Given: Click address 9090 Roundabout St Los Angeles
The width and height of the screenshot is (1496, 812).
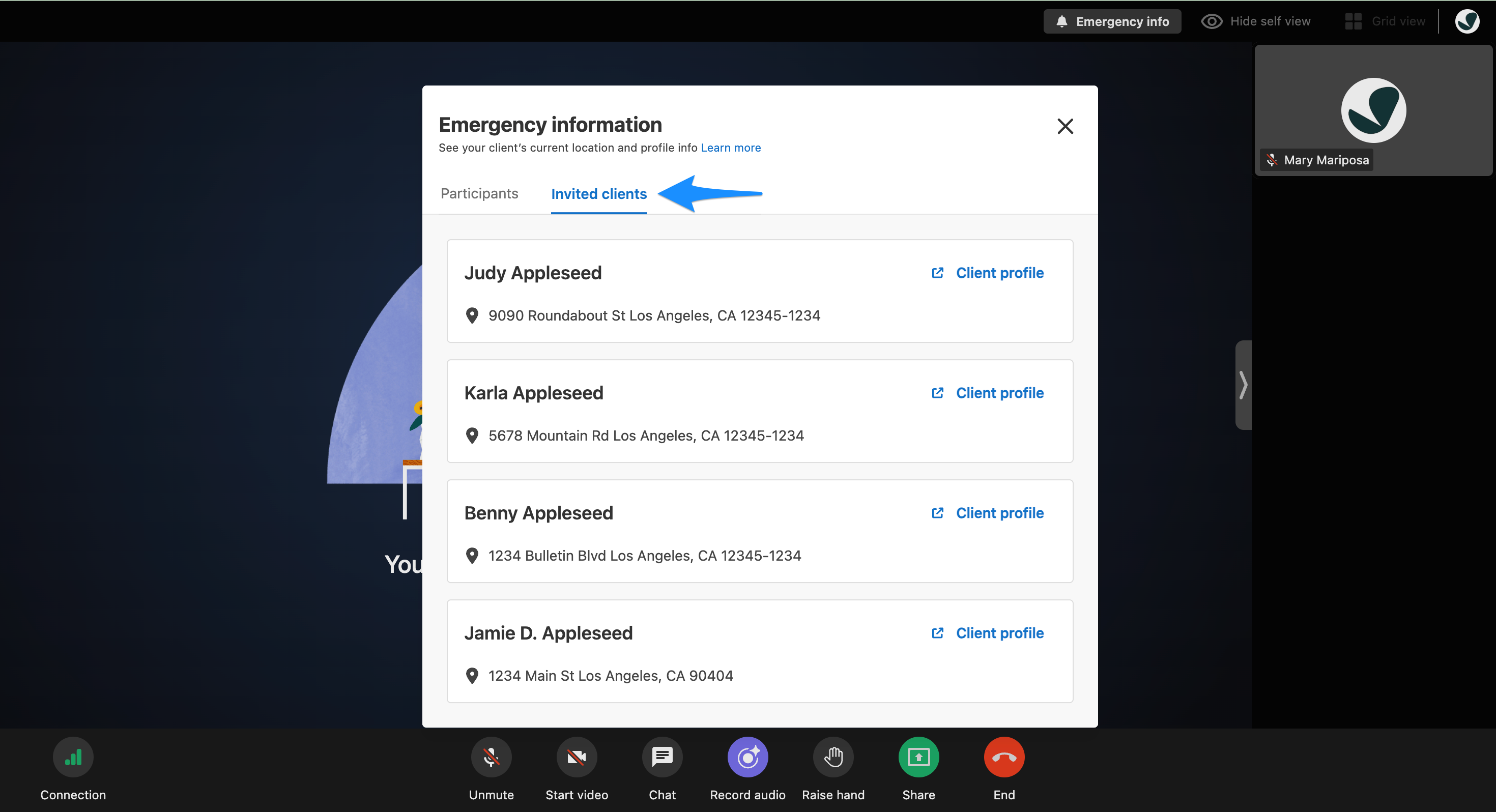Looking at the screenshot, I should coord(654,315).
